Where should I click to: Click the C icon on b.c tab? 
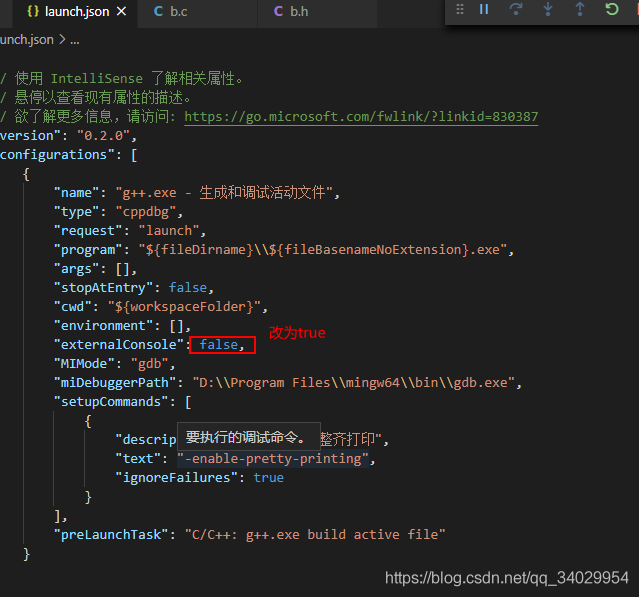pyautogui.click(x=159, y=12)
